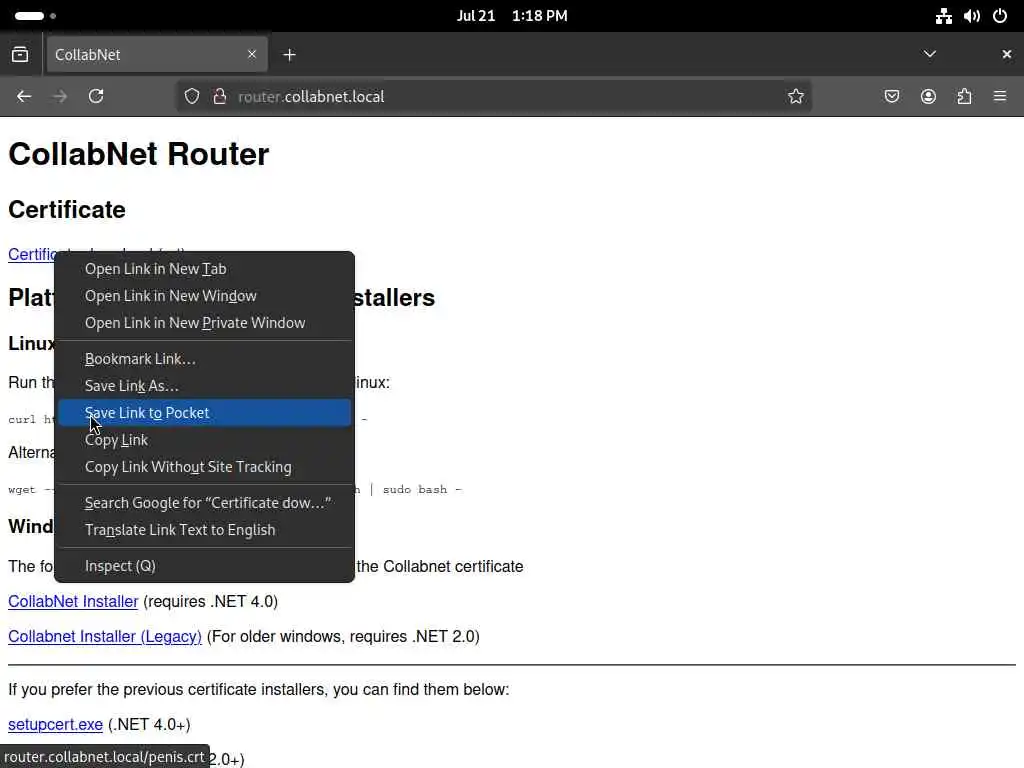
Task: Open the Firefox account icon
Action: (928, 96)
